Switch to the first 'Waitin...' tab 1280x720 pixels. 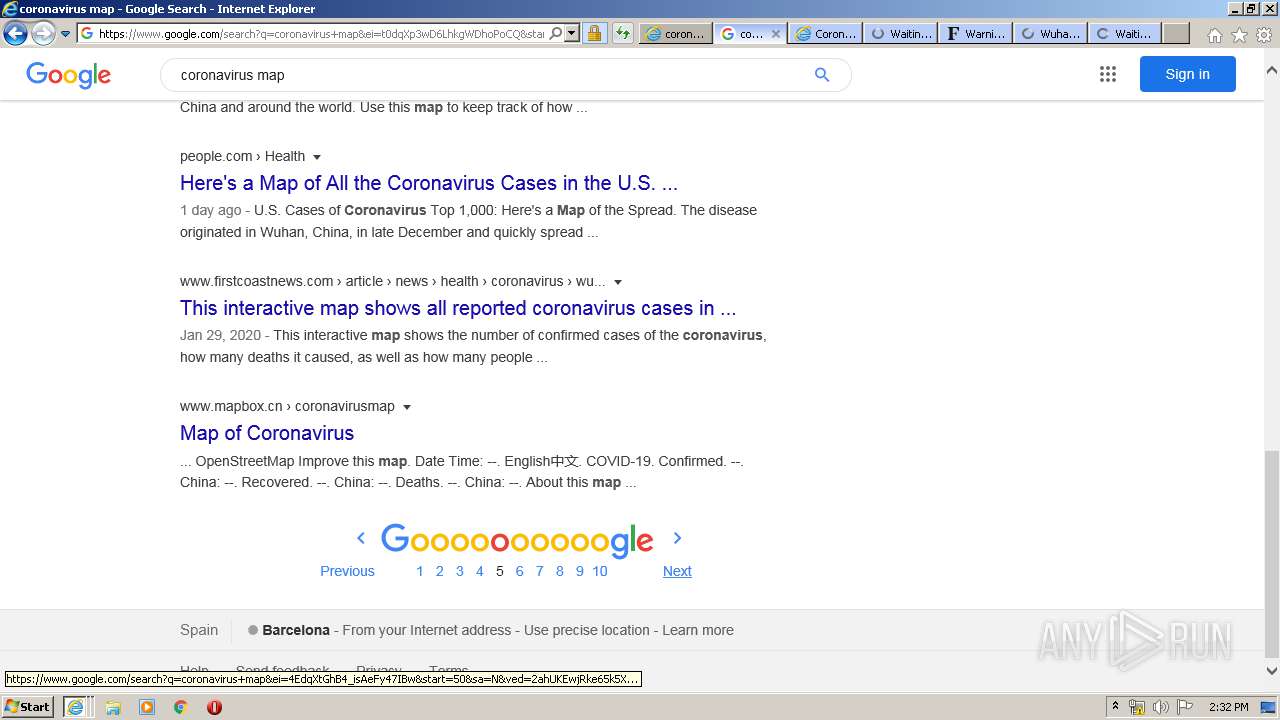[x=901, y=33]
